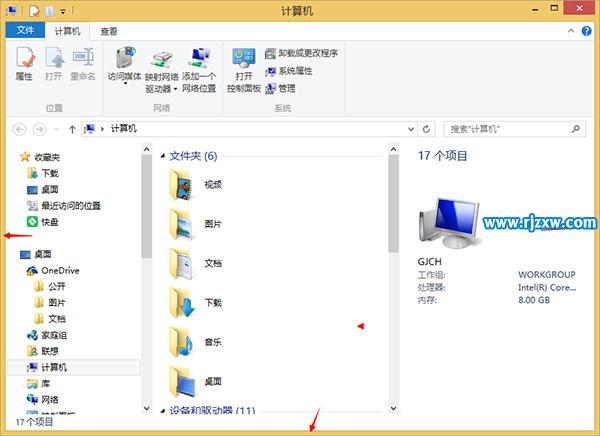Open the recent locations dropdown arrow
600x436 pixels.
pos(57,129)
